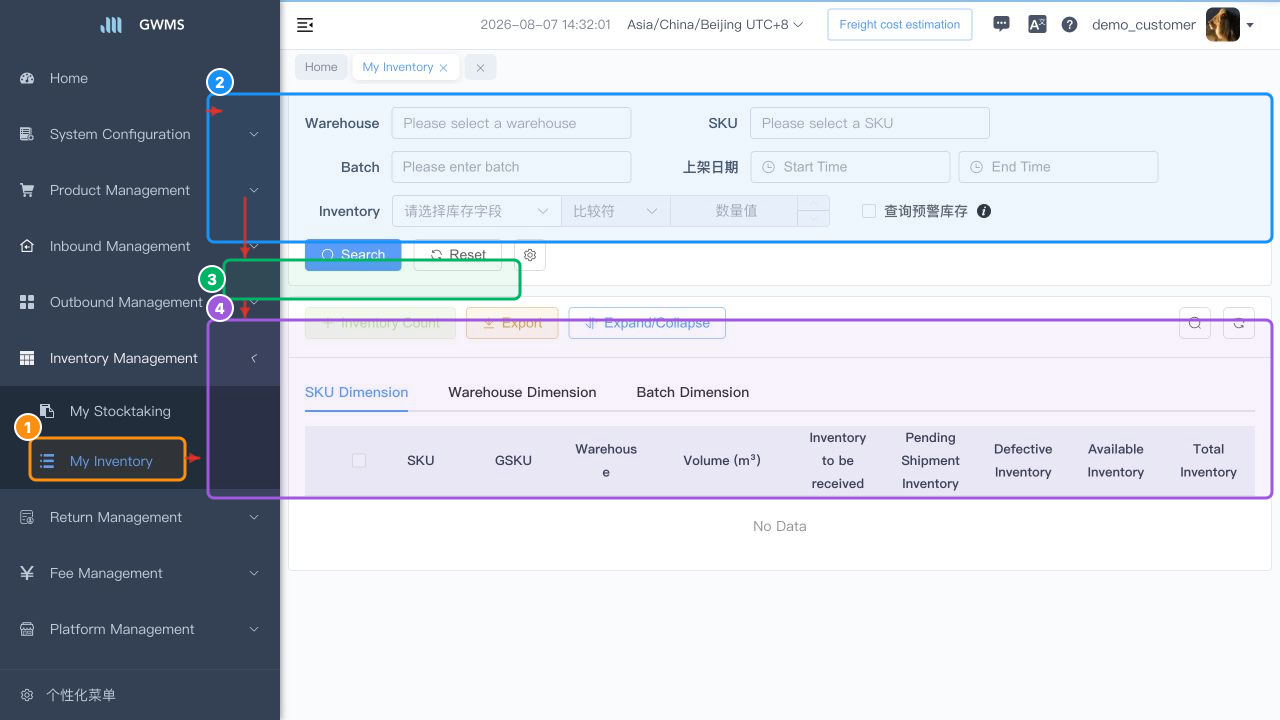Click the close-all tabs X button
This screenshot has height=720, width=1280.
(480, 67)
